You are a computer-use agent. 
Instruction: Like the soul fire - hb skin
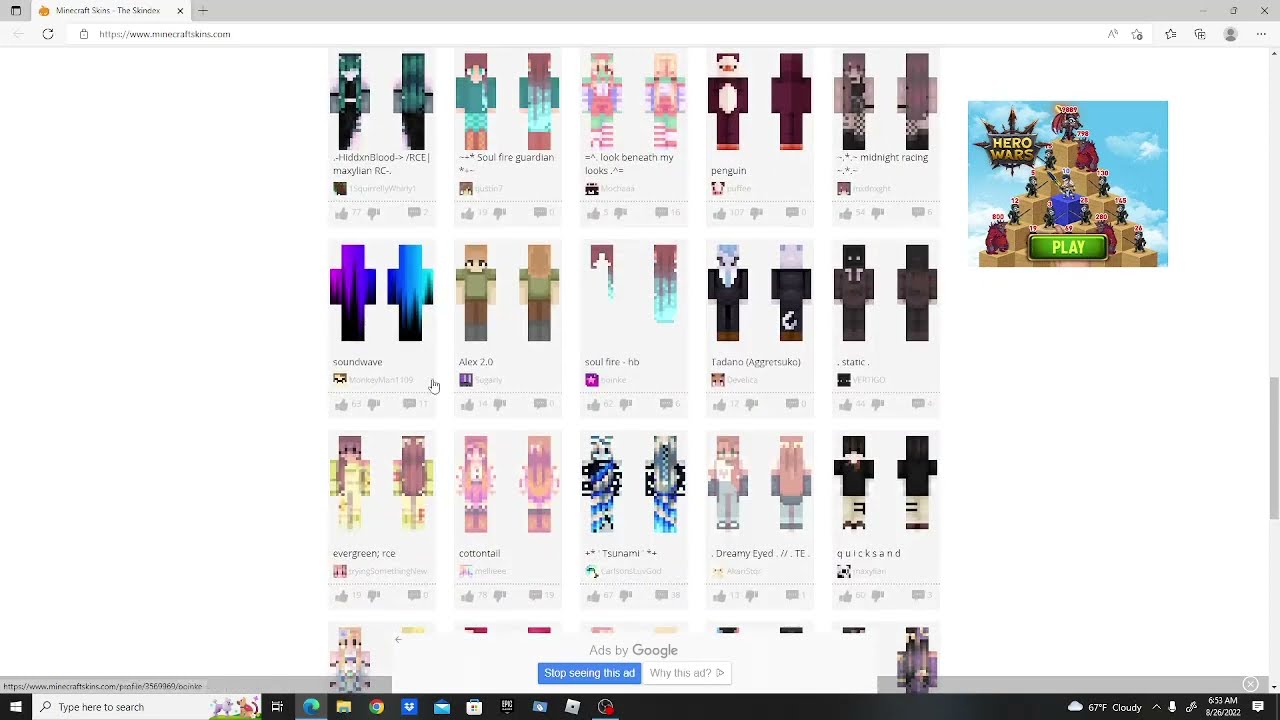click(x=594, y=404)
